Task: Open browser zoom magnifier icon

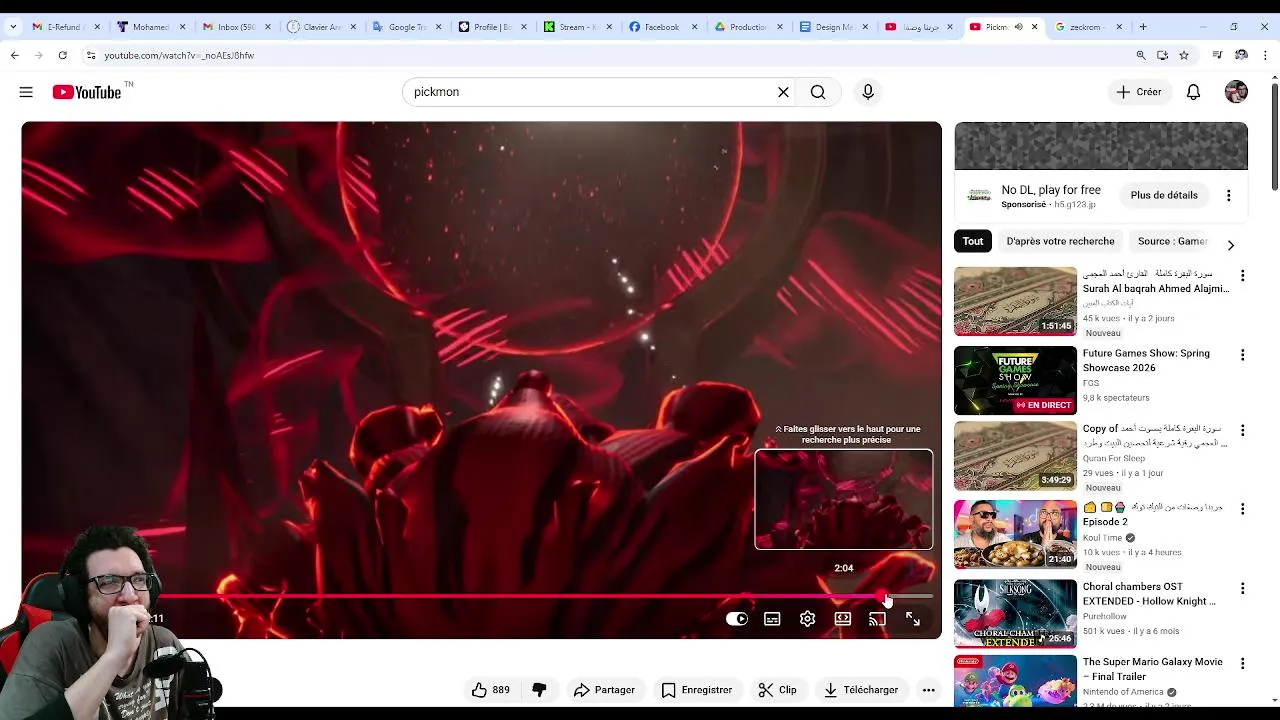Action: (x=1141, y=55)
